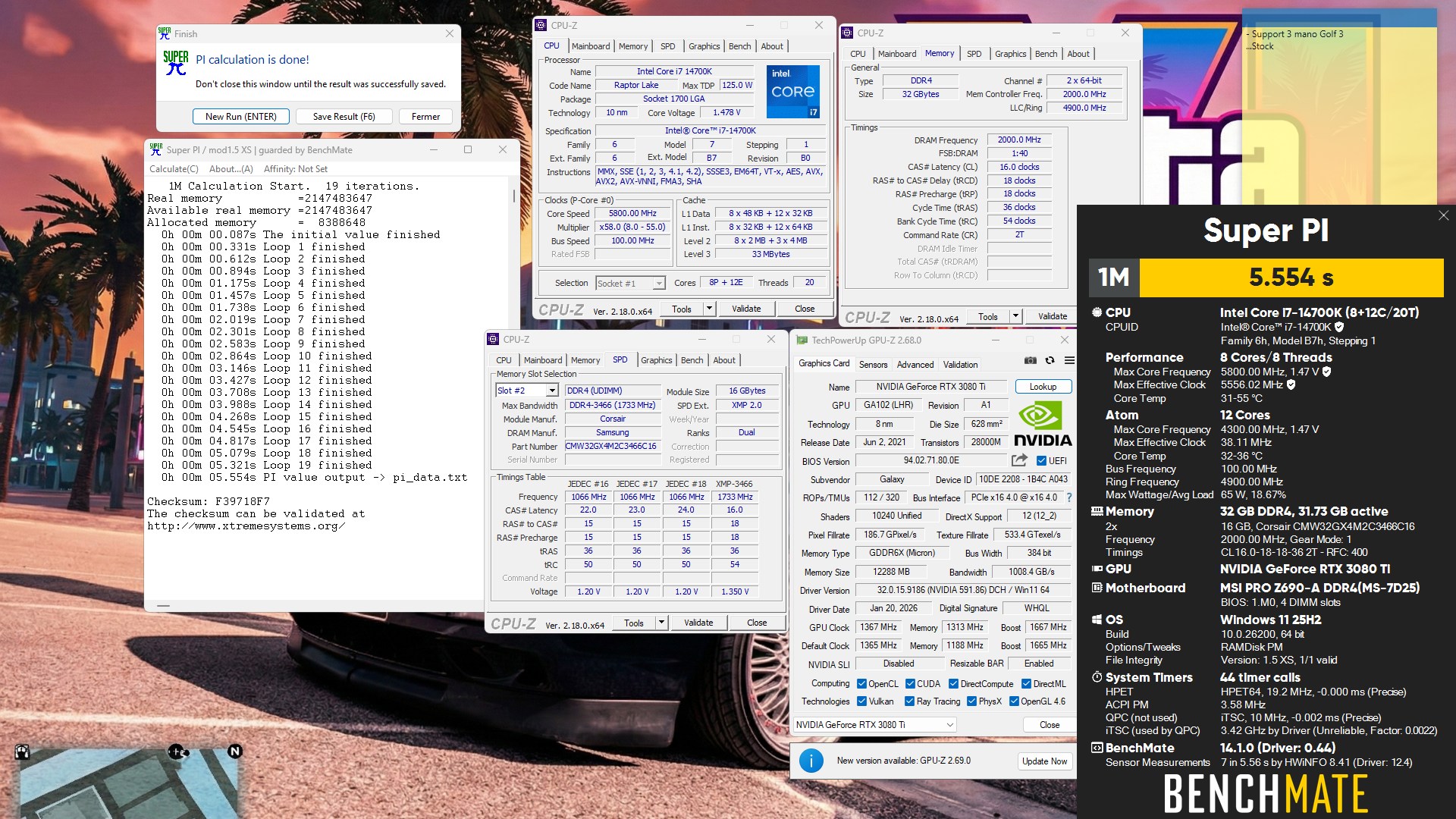Screen dimensions: 1456x819
Task: Toggle the Ray Tracing checkbox
Action: [909, 701]
